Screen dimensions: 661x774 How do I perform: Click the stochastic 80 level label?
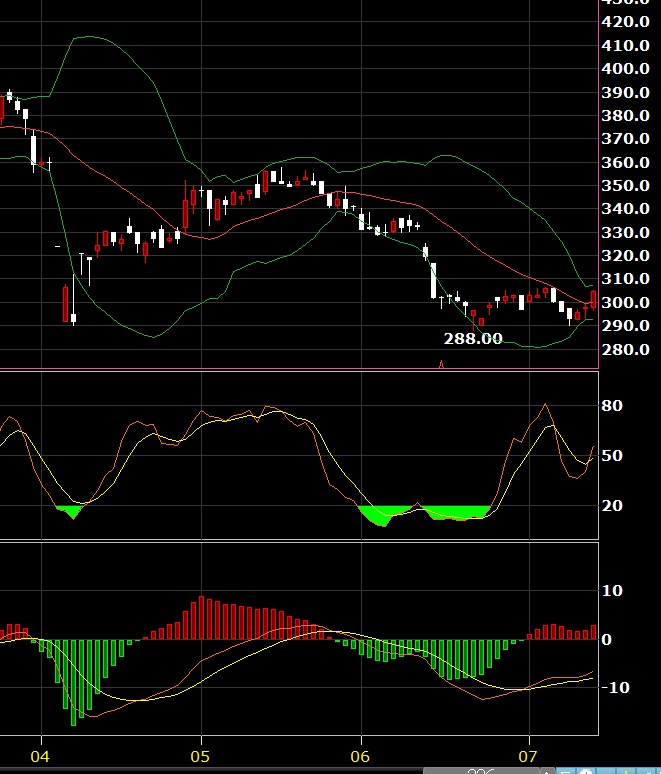pyautogui.click(x=612, y=406)
